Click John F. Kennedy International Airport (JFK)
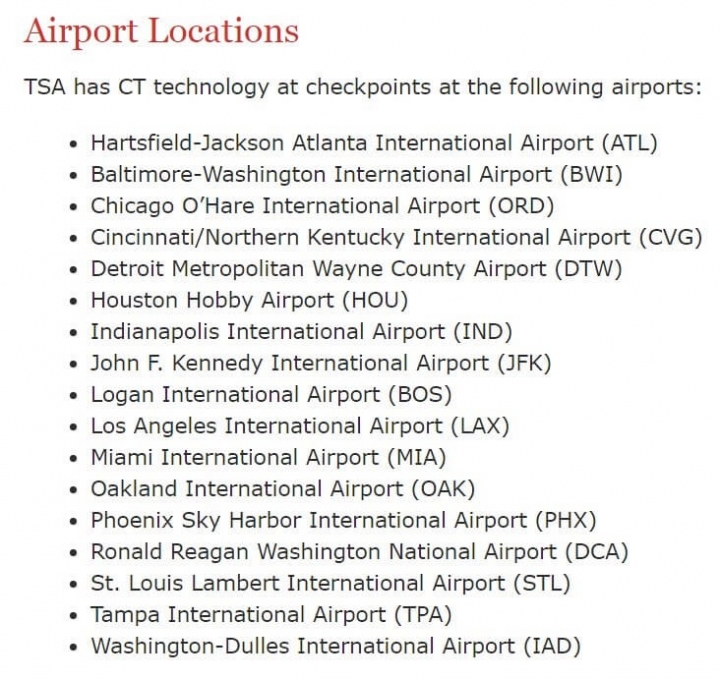Image resolution: width=720 pixels, height=679 pixels. pyautogui.click(x=321, y=363)
